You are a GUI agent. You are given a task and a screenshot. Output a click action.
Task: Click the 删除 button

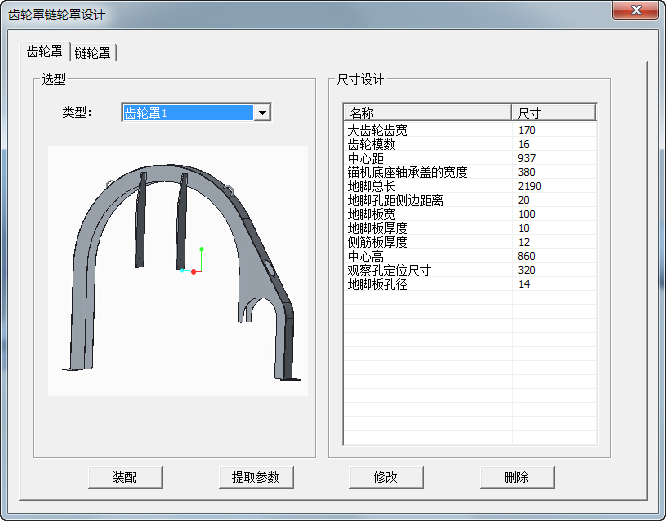point(517,477)
